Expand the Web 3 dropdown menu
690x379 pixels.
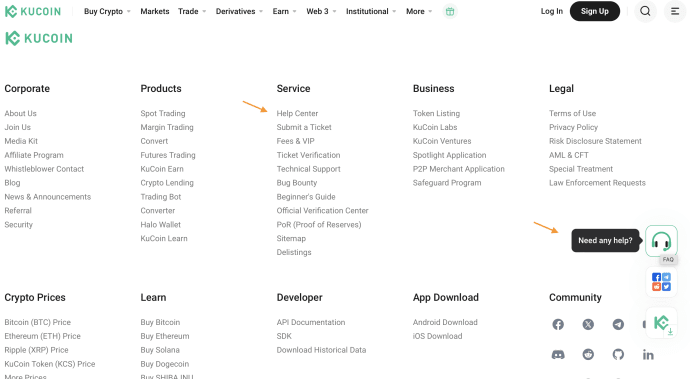[x=321, y=11]
